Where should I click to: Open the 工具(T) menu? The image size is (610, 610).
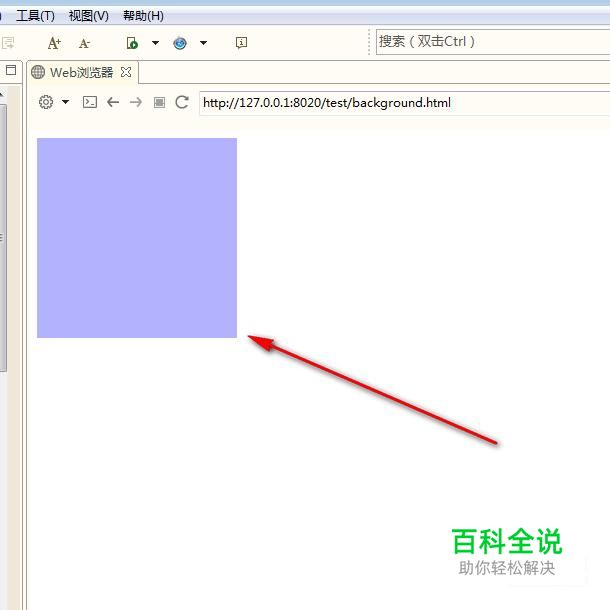(35, 16)
